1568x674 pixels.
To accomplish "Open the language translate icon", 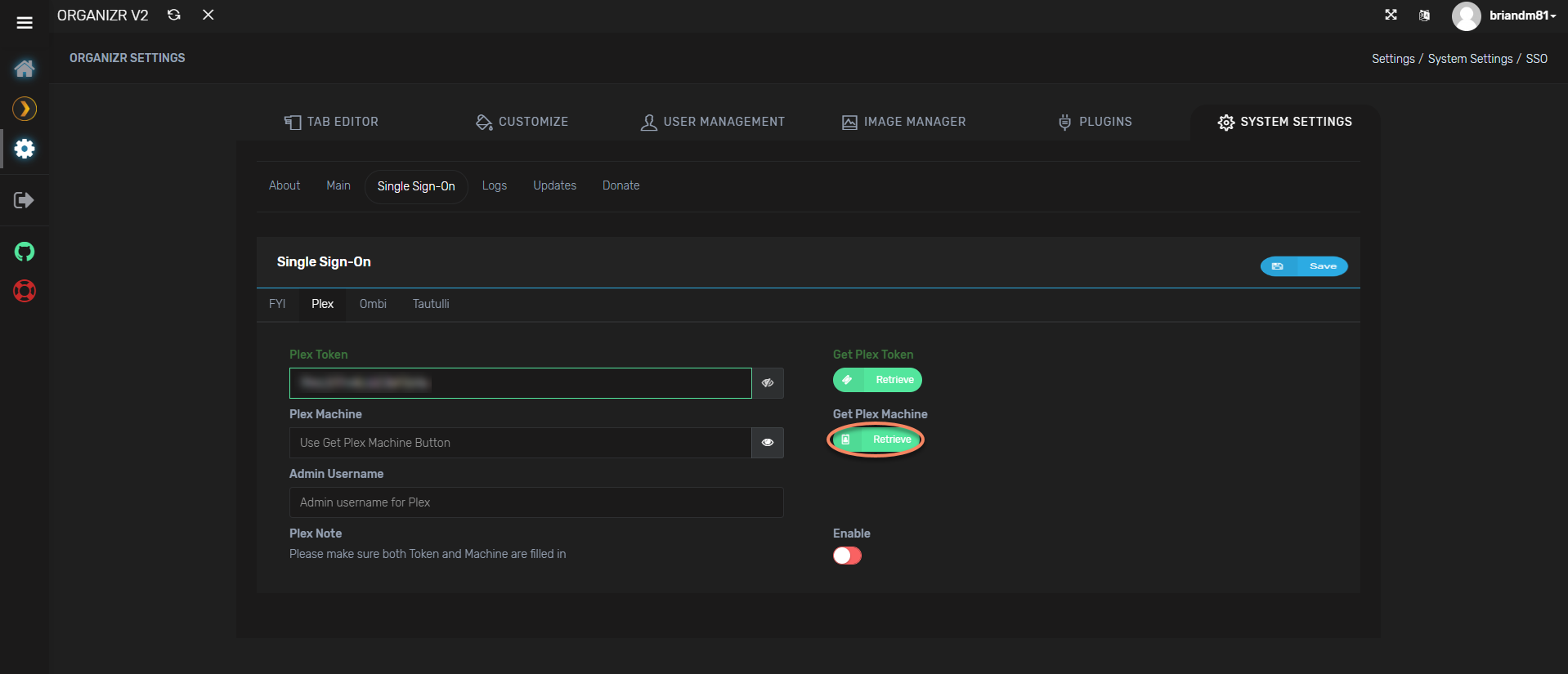I will (1424, 15).
